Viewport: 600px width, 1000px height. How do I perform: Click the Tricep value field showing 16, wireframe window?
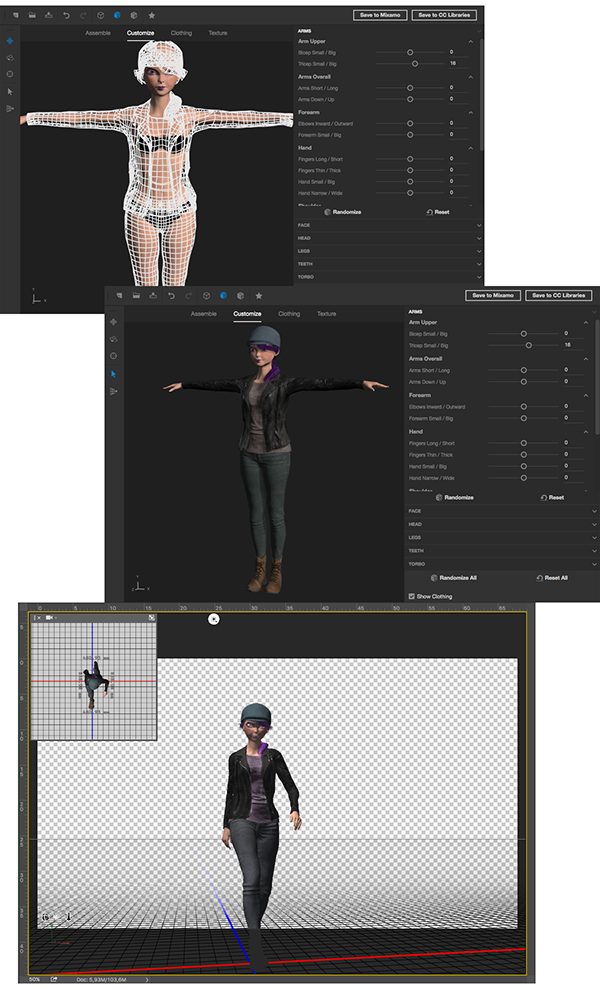point(458,64)
